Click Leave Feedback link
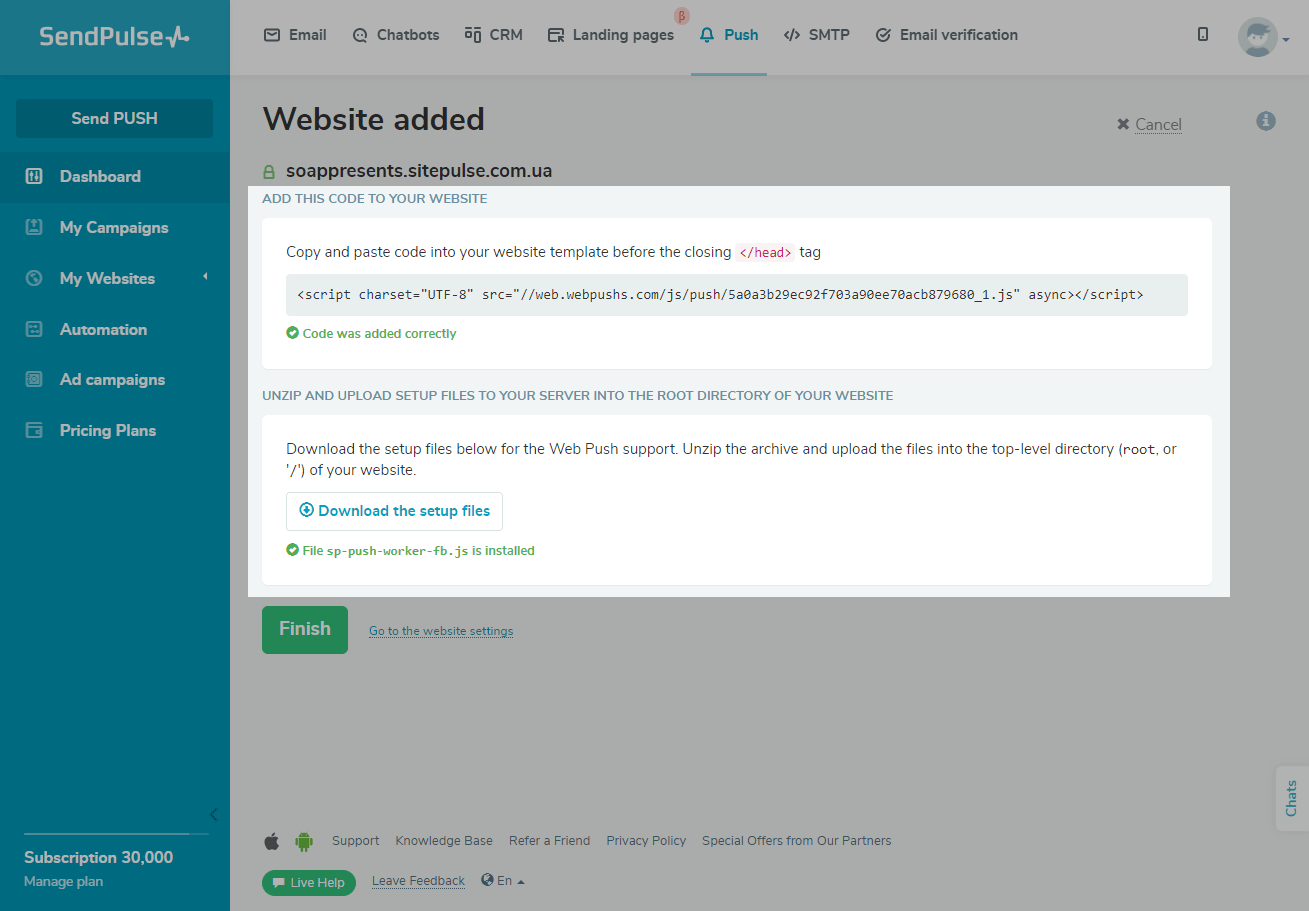The height and width of the screenshot is (911, 1309). click(x=418, y=881)
